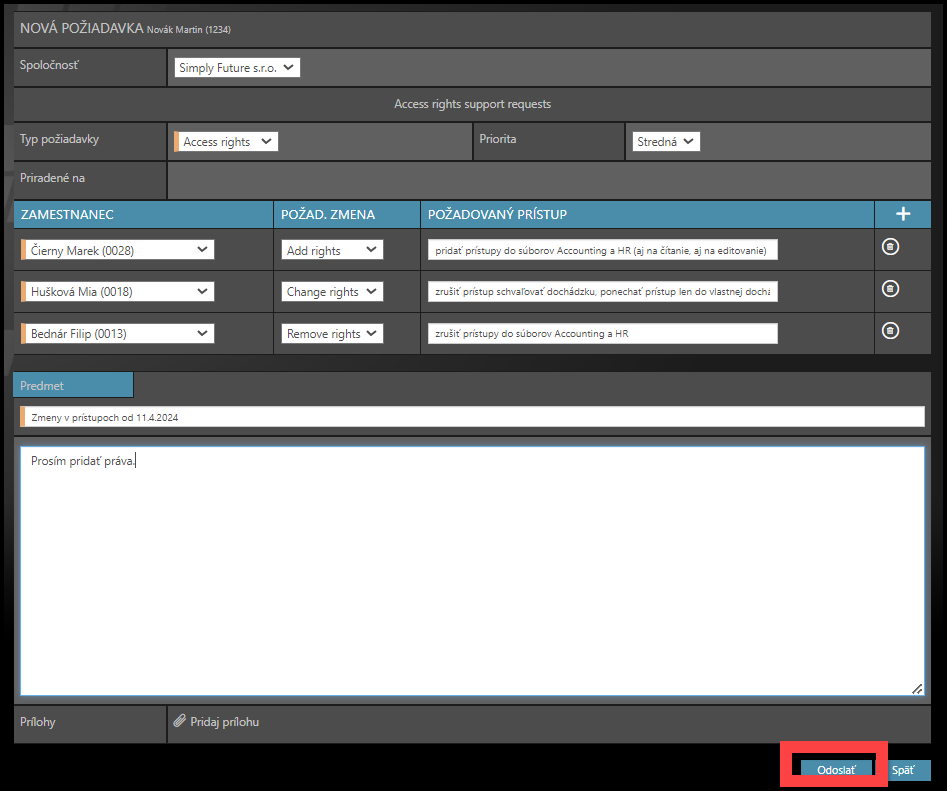Click the subject field with Zmeny v prístupoch
947x791 pixels.
473,417
